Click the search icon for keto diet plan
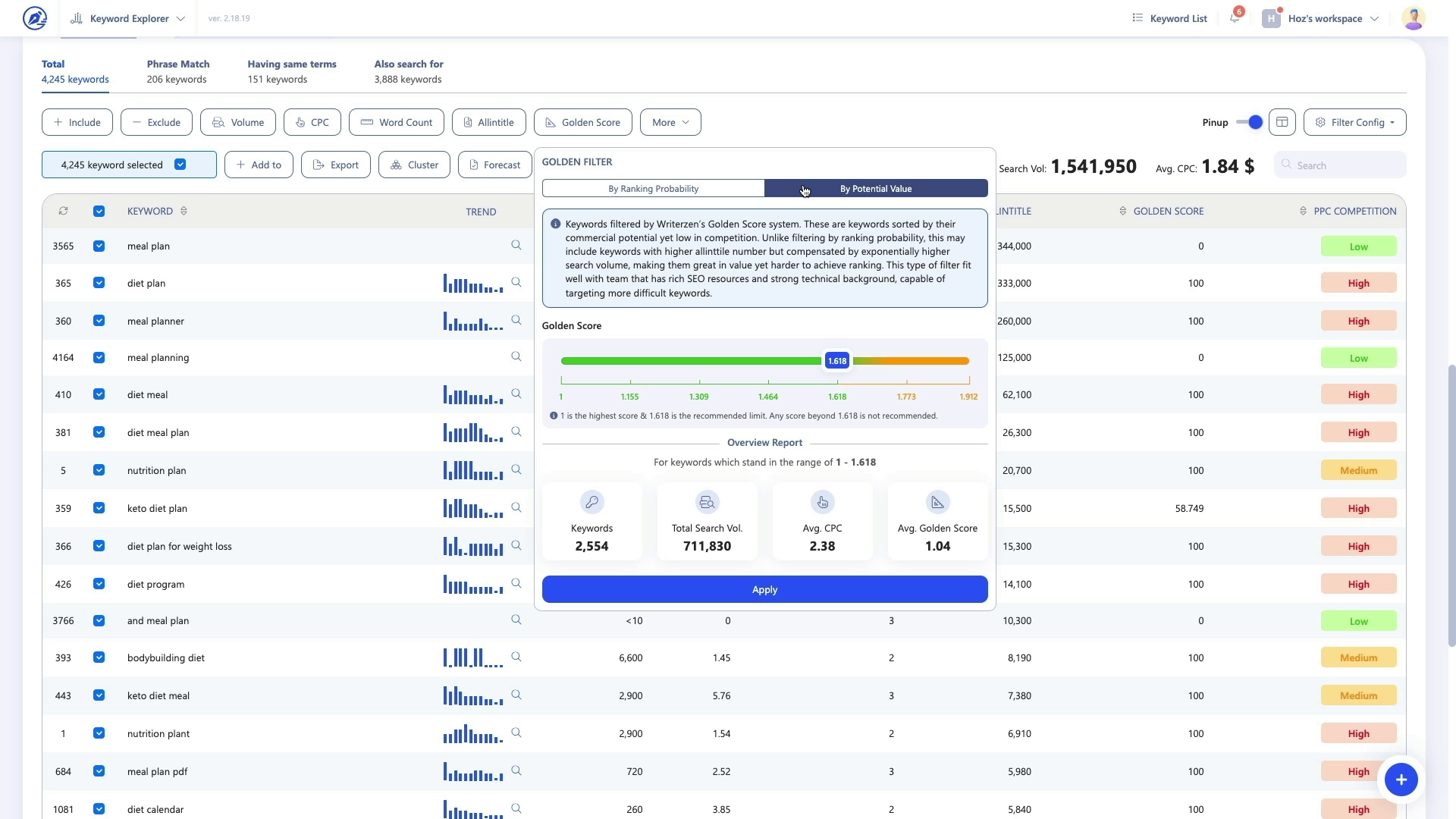The height and width of the screenshot is (819, 1456). point(516,508)
